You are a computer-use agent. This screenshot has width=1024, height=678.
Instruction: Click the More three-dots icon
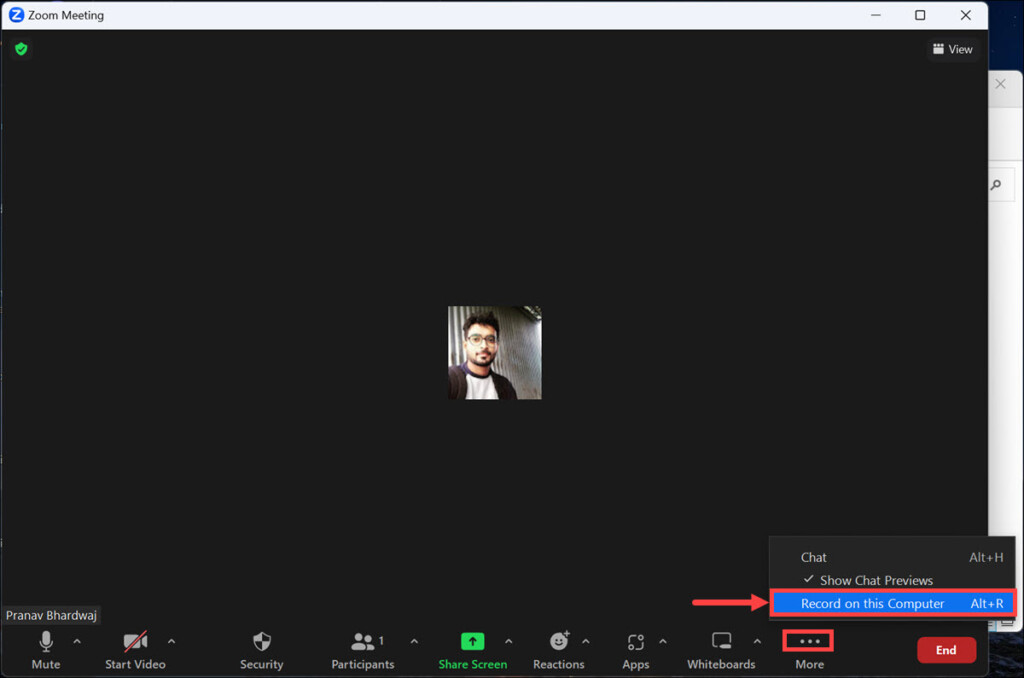pyautogui.click(x=809, y=641)
